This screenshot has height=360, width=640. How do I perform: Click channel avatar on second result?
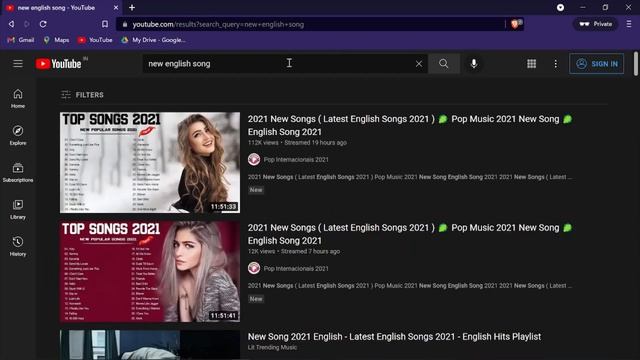pyautogui.click(x=254, y=268)
